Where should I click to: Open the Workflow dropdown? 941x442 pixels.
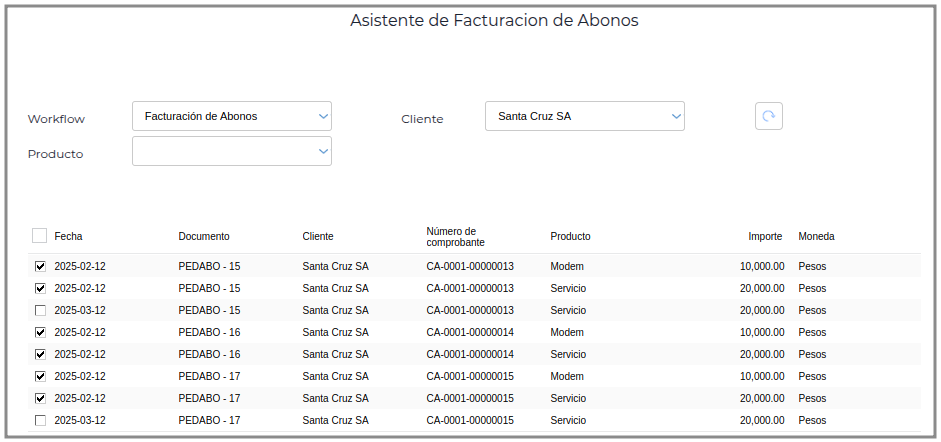[232, 116]
